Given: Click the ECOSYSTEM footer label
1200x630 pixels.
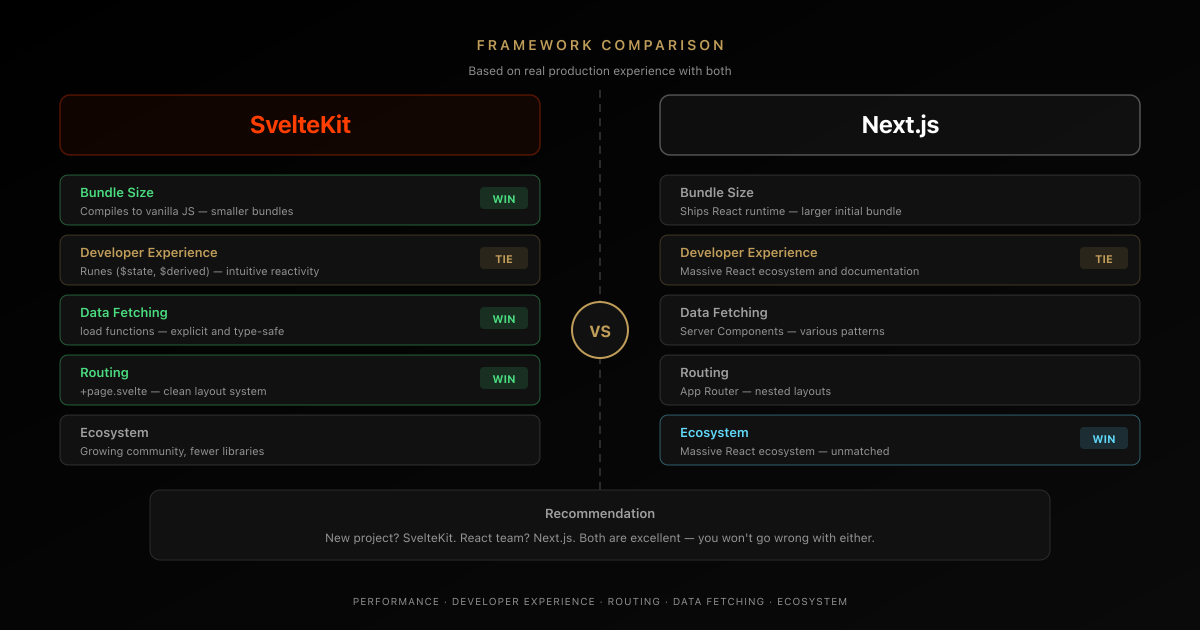Looking at the screenshot, I should tap(812, 601).
